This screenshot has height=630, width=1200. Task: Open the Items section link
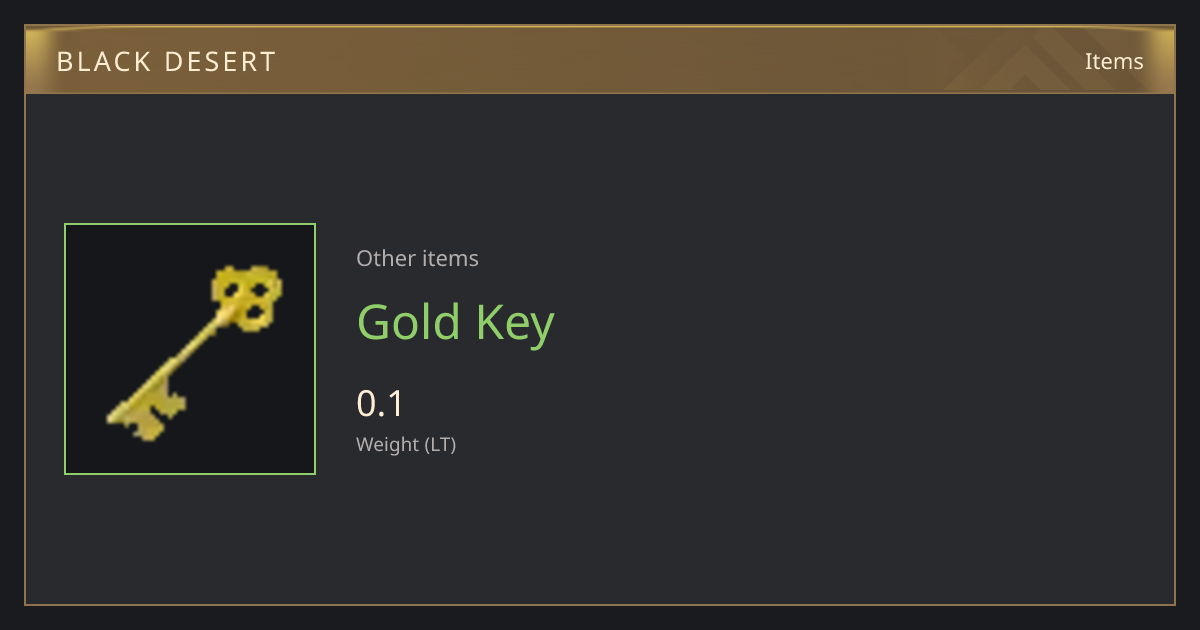tap(1114, 61)
